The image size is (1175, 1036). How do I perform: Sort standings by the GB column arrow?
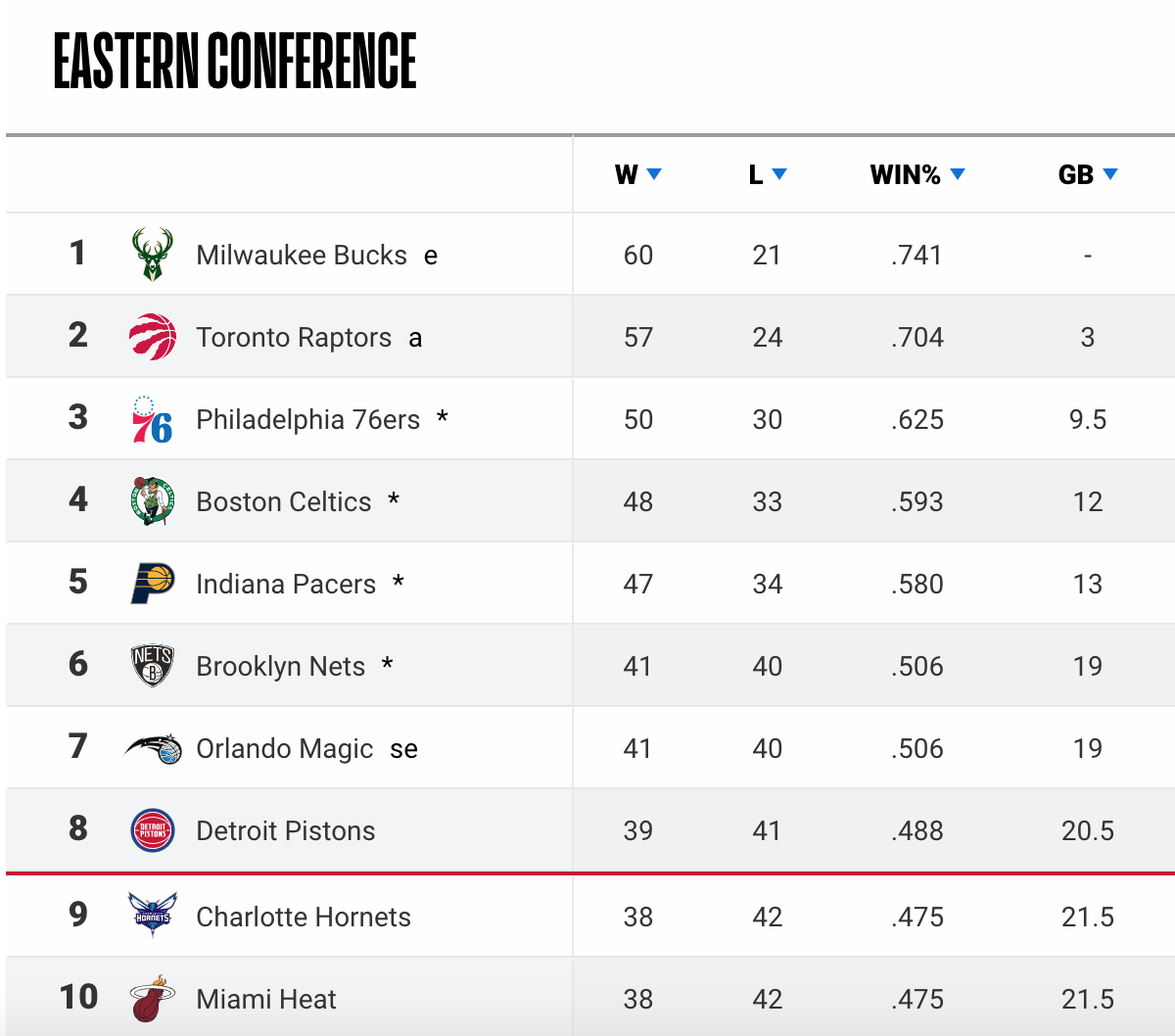tap(1110, 174)
